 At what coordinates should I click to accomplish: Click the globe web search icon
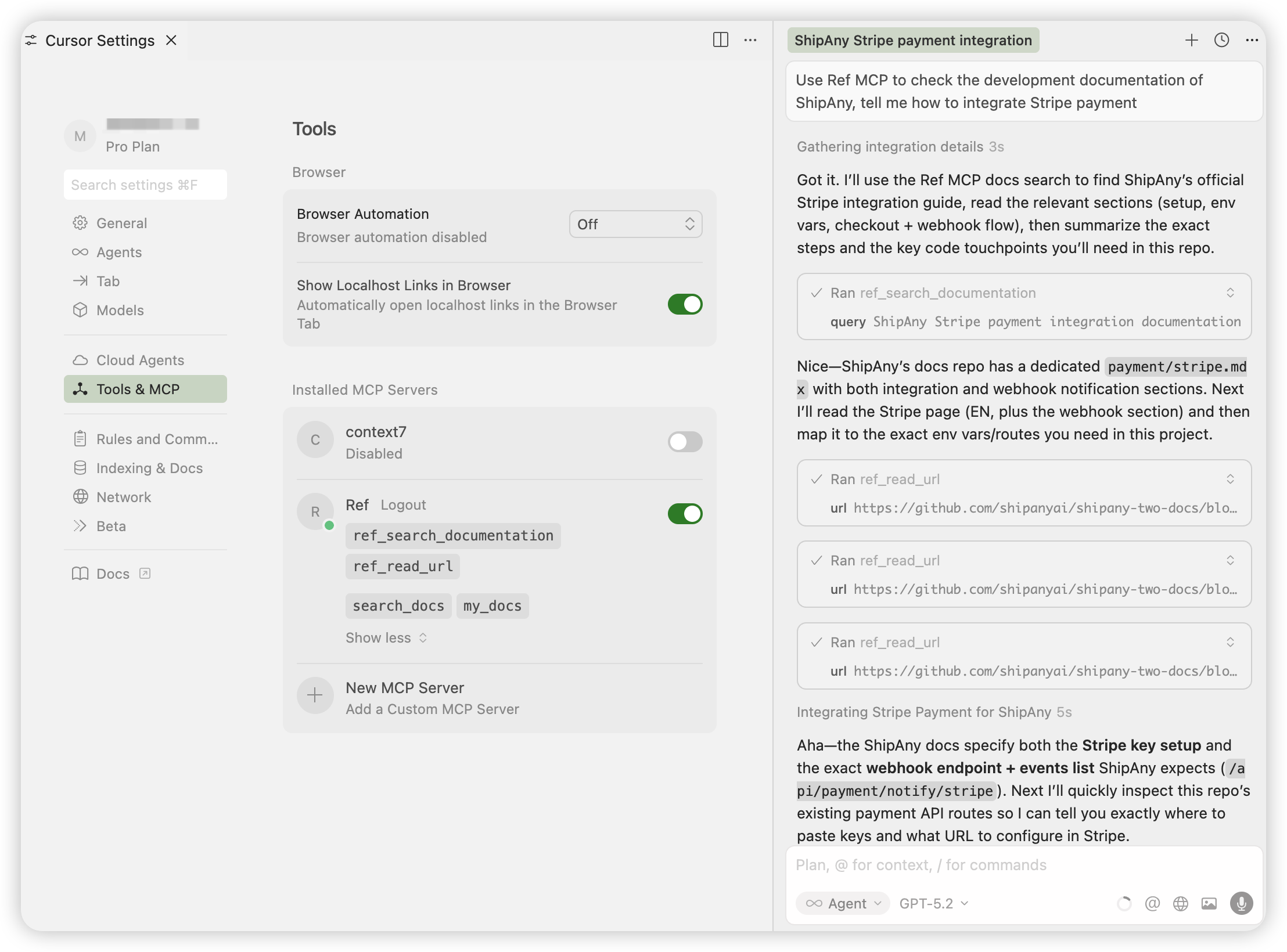point(1180,903)
